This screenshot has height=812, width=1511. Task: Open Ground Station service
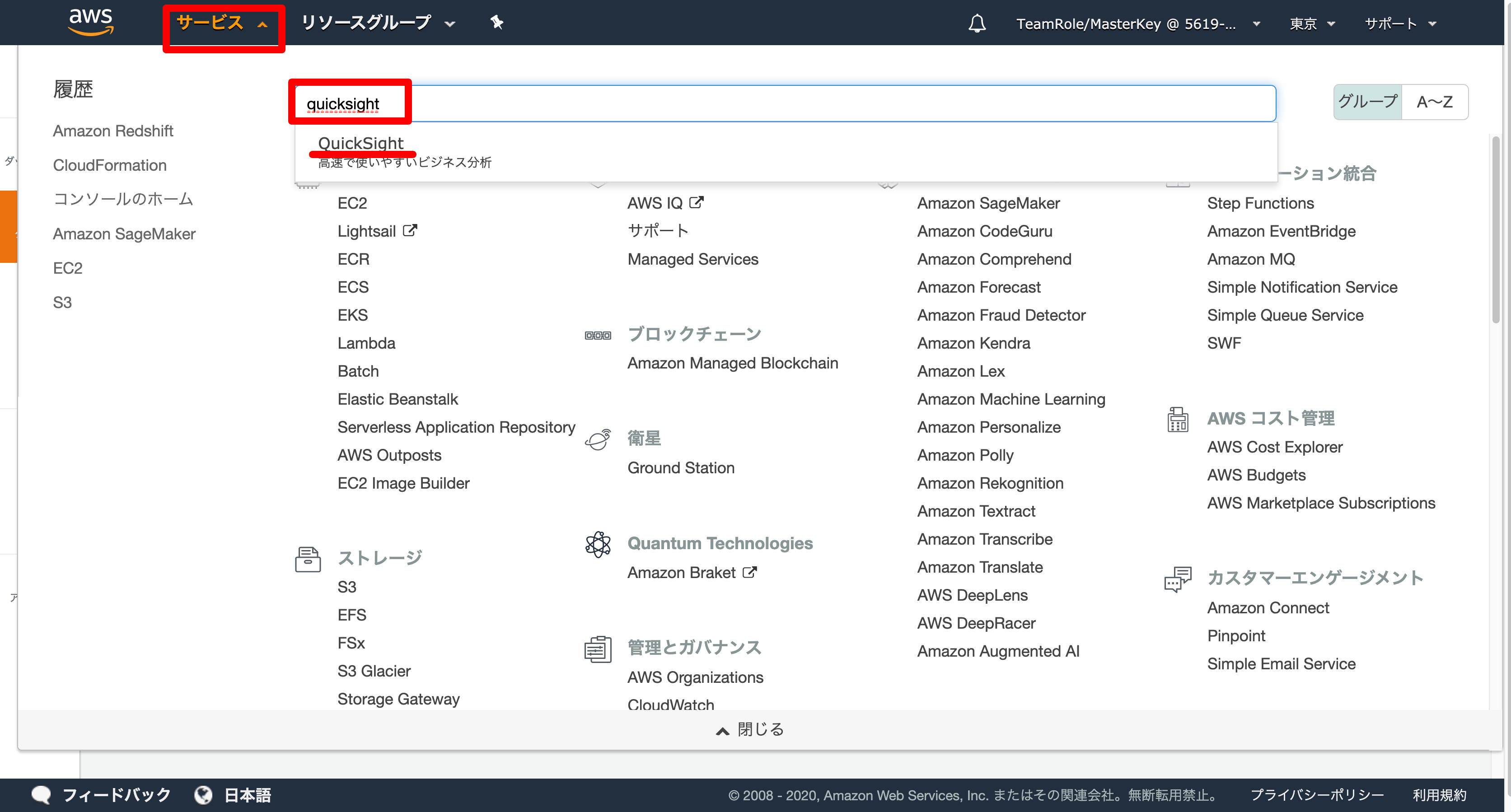coord(681,468)
